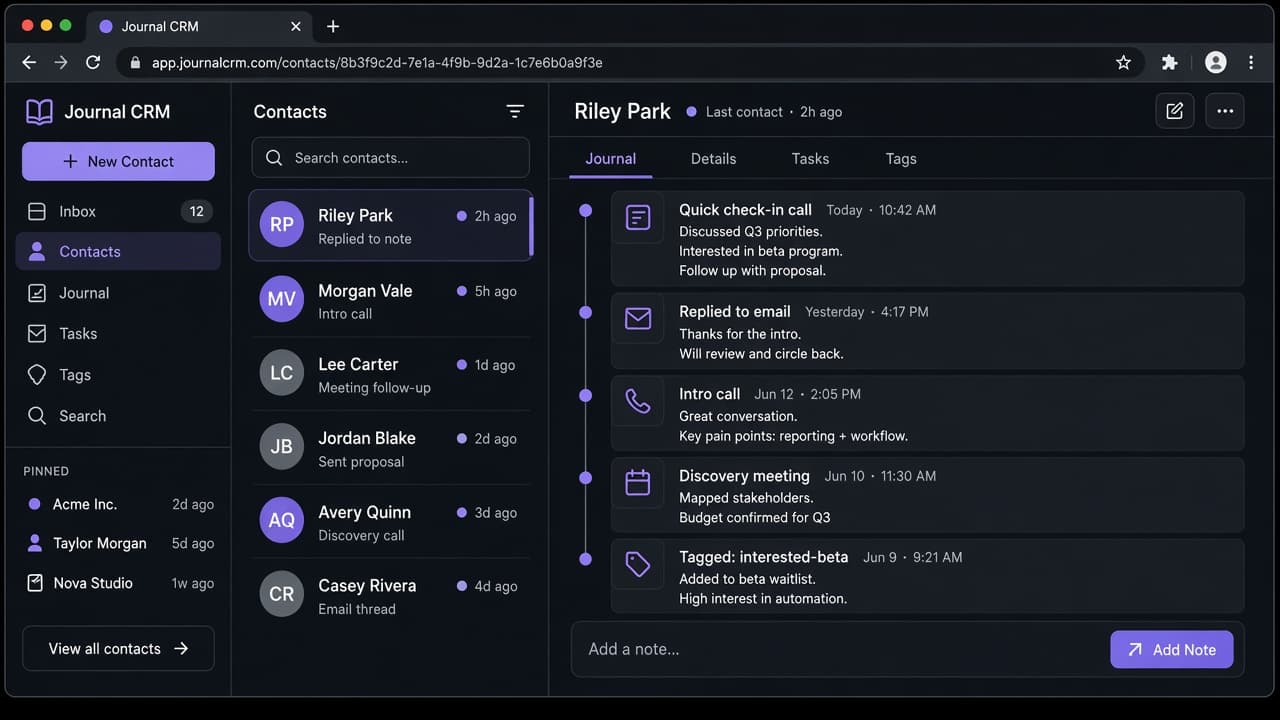Click the New Contact button
The height and width of the screenshot is (720, 1280).
click(118, 161)
